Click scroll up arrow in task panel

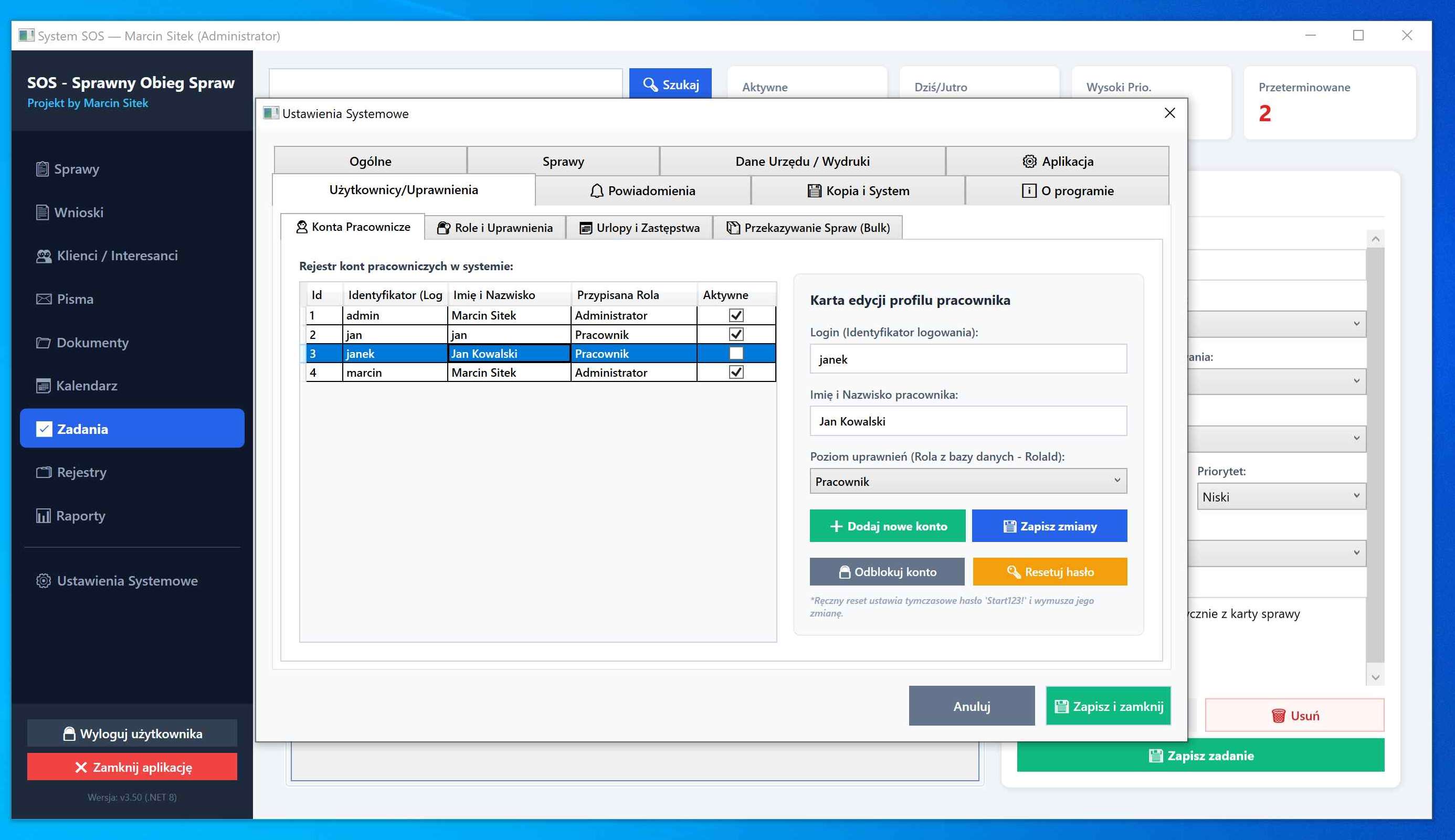pos(1375,239)
